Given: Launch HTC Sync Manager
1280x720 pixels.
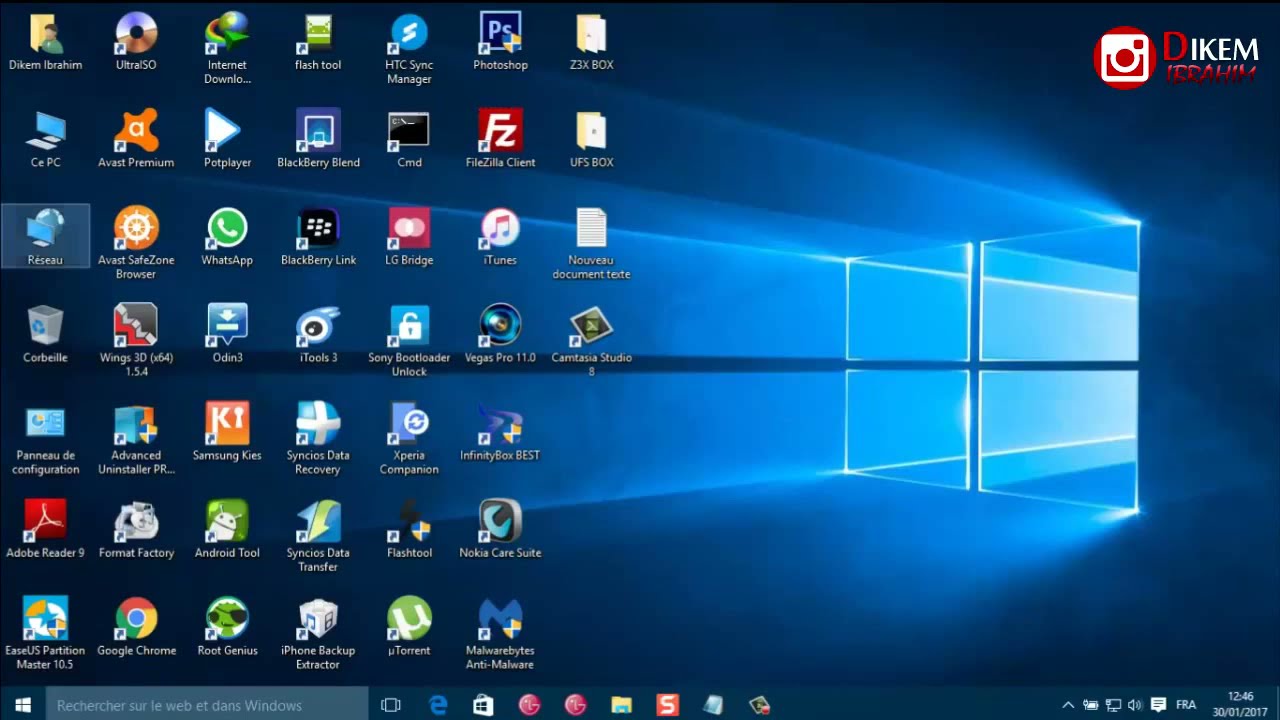Looking at the screenshot, I should tap(409, 48).
